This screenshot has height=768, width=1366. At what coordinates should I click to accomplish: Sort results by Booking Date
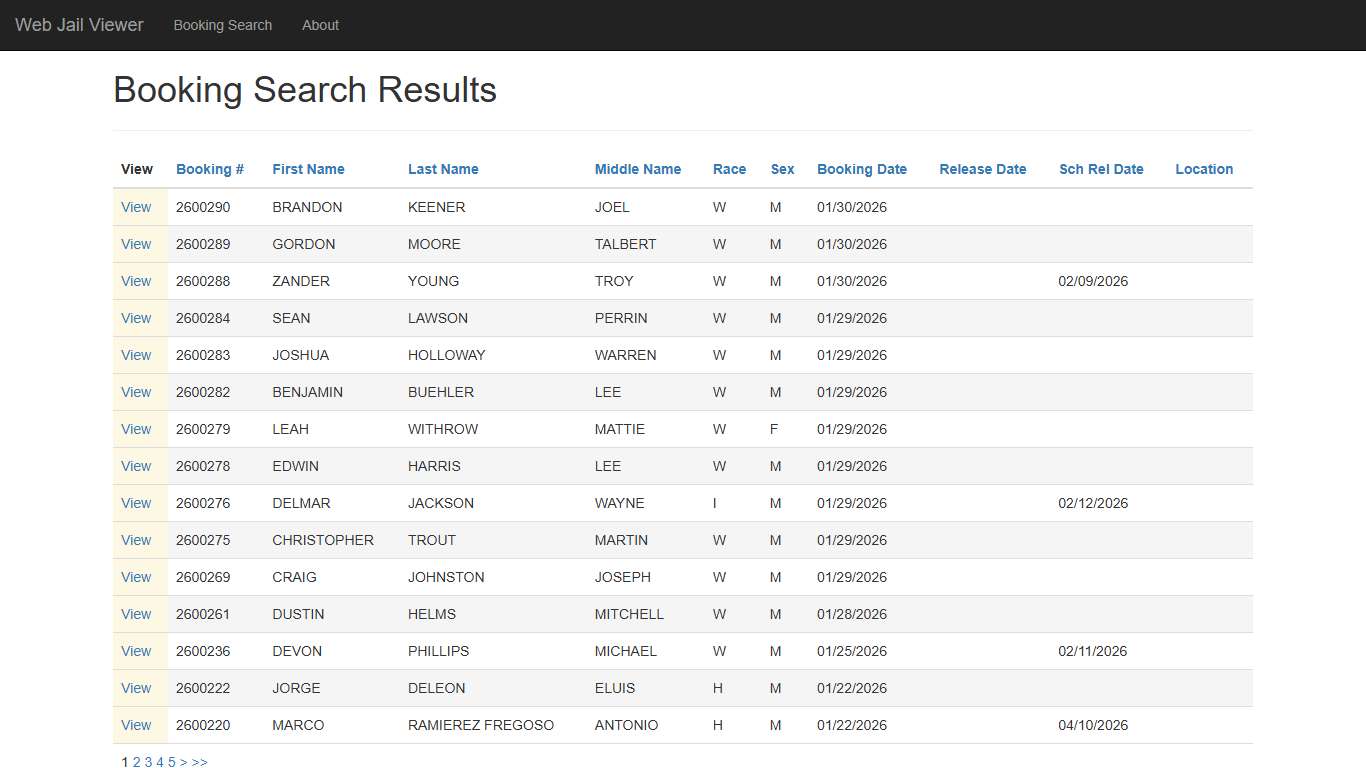click(862, 169)
